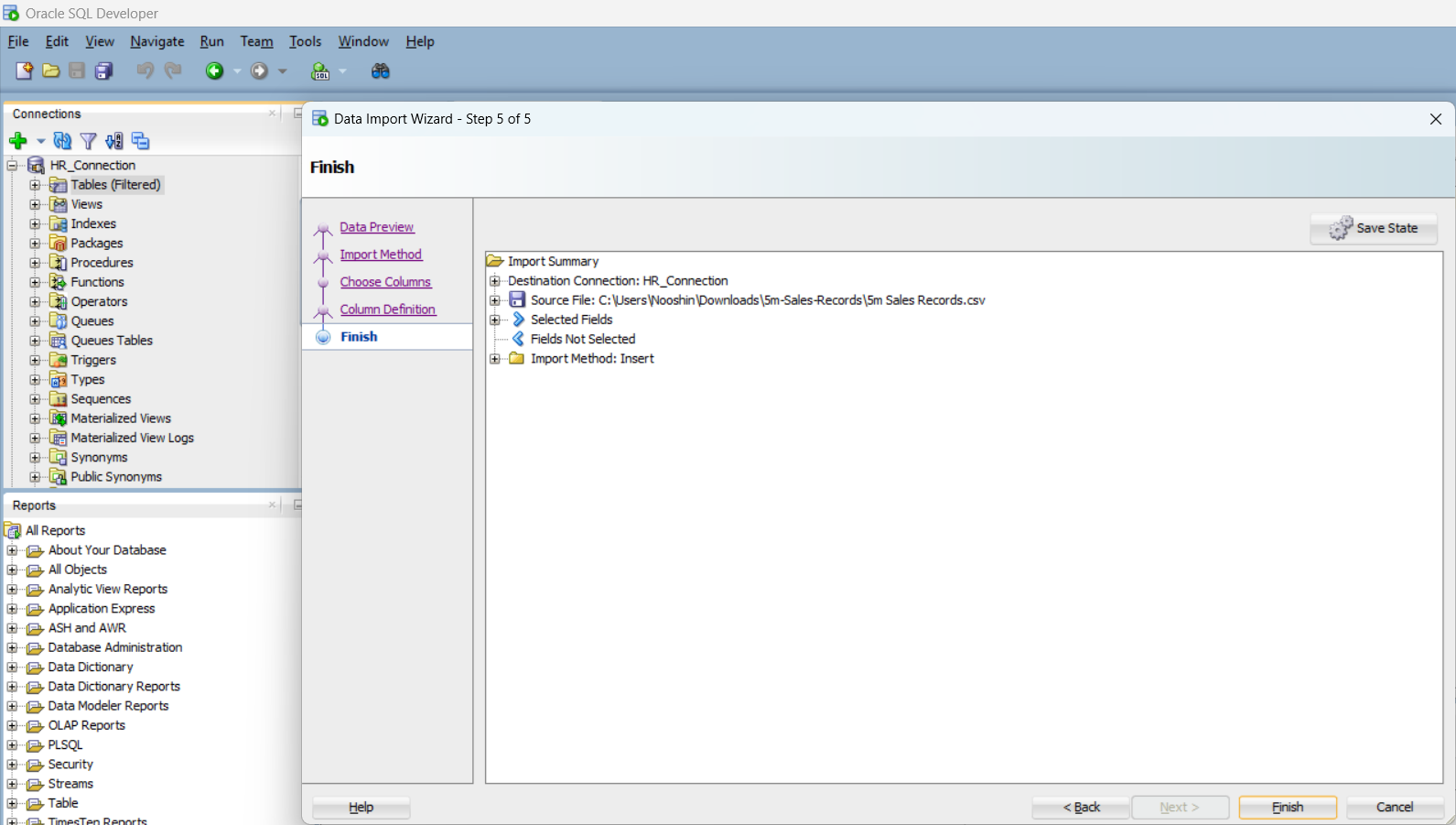
Task: Go to the Choose Columns step link
Action: (x=385, y=282)
